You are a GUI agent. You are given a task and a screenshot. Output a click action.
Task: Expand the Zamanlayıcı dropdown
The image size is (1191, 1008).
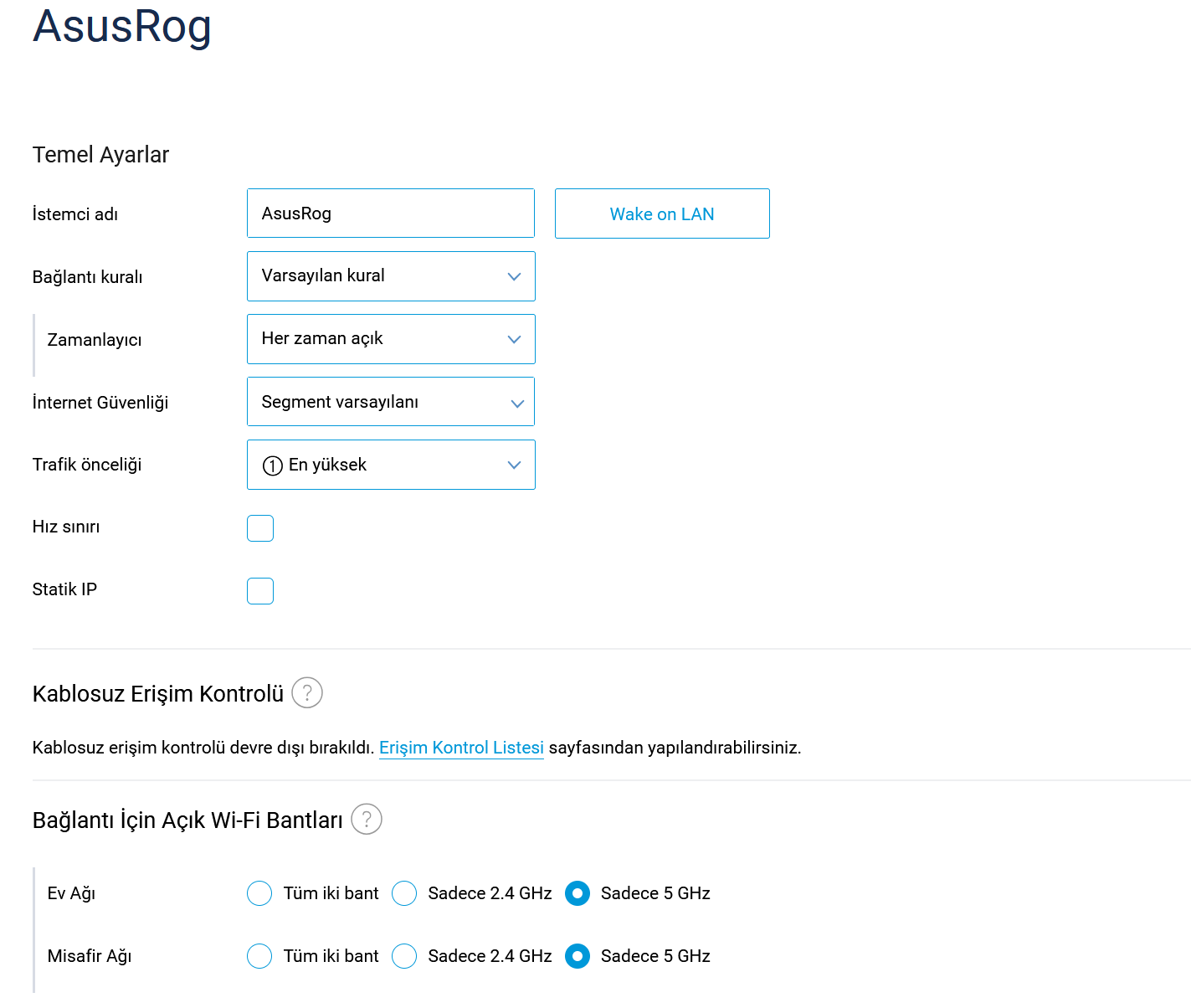click(x=391, y=339)
